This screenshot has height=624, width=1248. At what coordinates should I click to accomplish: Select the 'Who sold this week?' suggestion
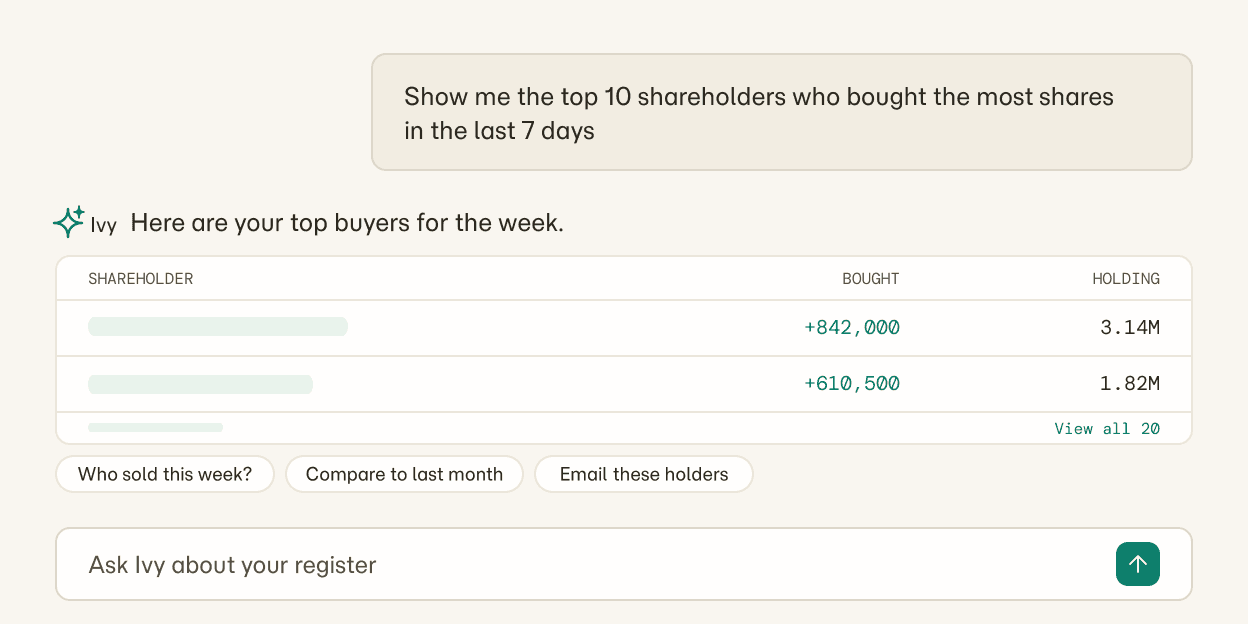[x=165, y=474]
